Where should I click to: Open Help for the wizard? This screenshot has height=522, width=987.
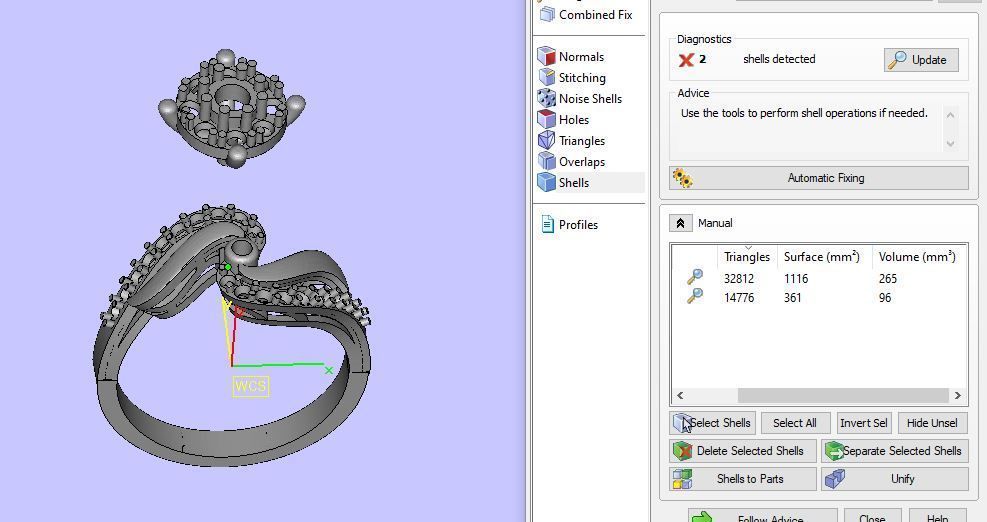[937, 516]
